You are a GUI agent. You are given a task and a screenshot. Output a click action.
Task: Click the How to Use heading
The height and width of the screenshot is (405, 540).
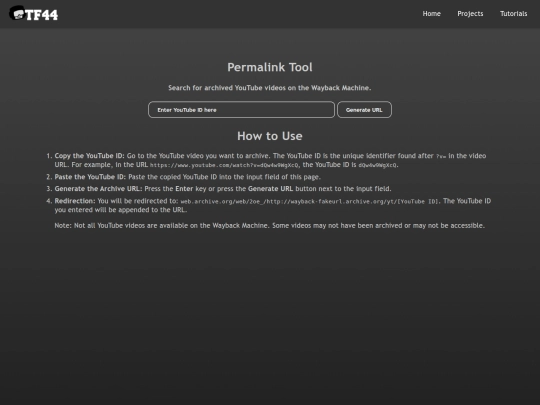point(270,136)
